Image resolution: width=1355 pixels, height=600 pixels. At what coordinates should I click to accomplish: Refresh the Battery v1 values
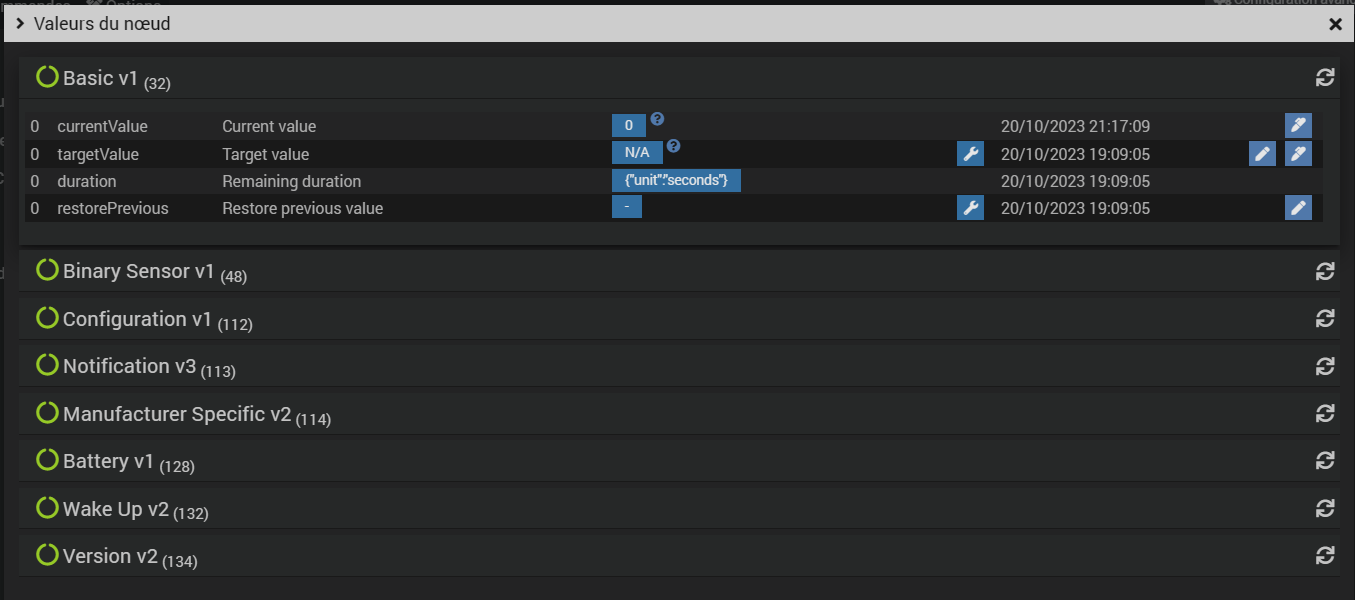(x=1325, y=461)
